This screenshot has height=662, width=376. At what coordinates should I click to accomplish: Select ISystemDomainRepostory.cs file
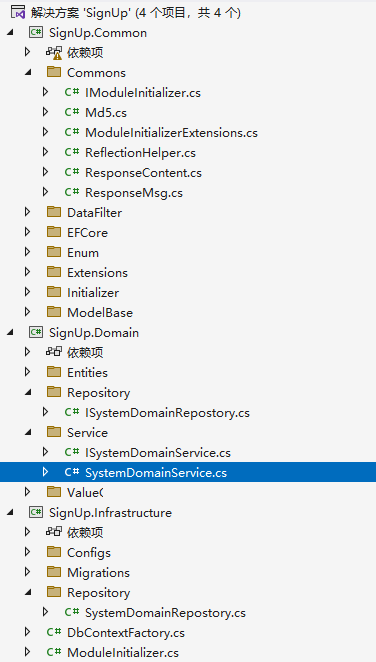(x=167, y=412)
